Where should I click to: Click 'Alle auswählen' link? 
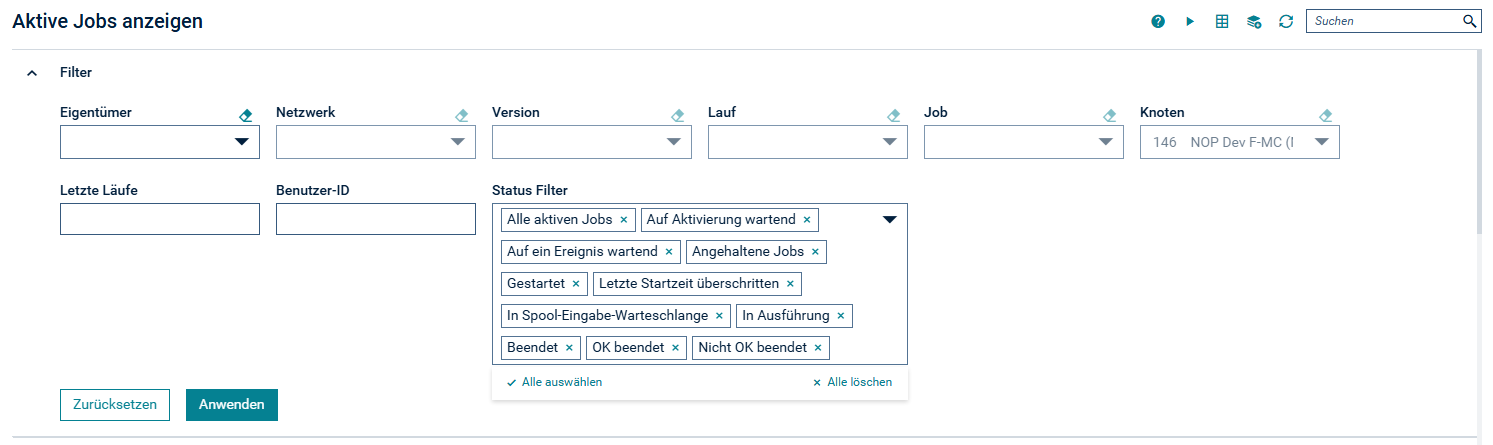[555, 382]
